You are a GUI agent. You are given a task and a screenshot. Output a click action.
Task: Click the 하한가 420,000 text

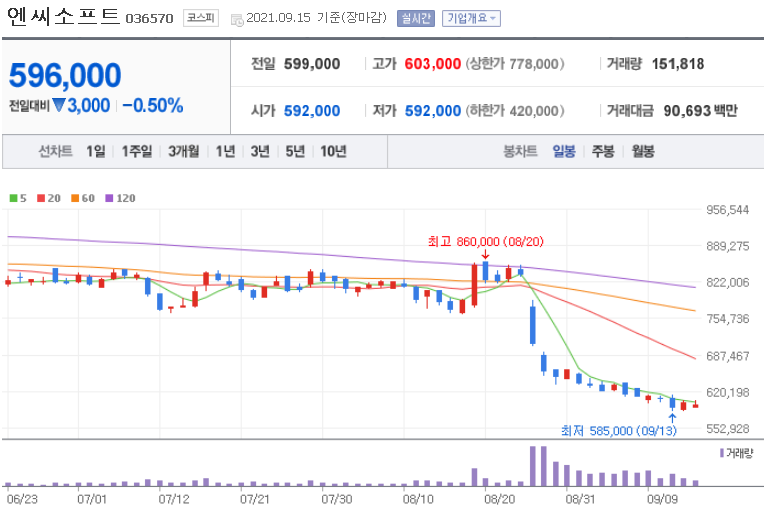click(515, 111)
